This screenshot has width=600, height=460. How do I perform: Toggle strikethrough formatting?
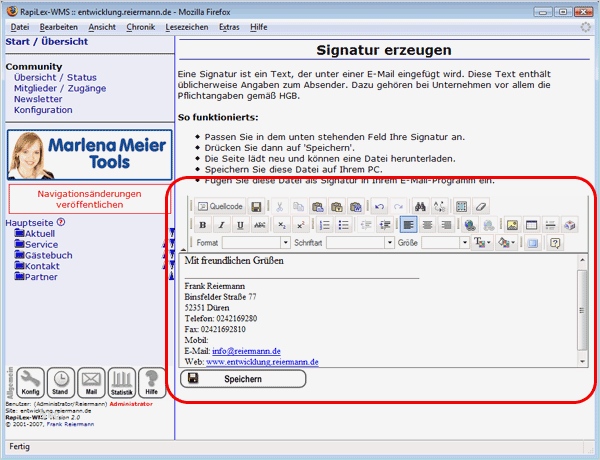click(259, 225)
